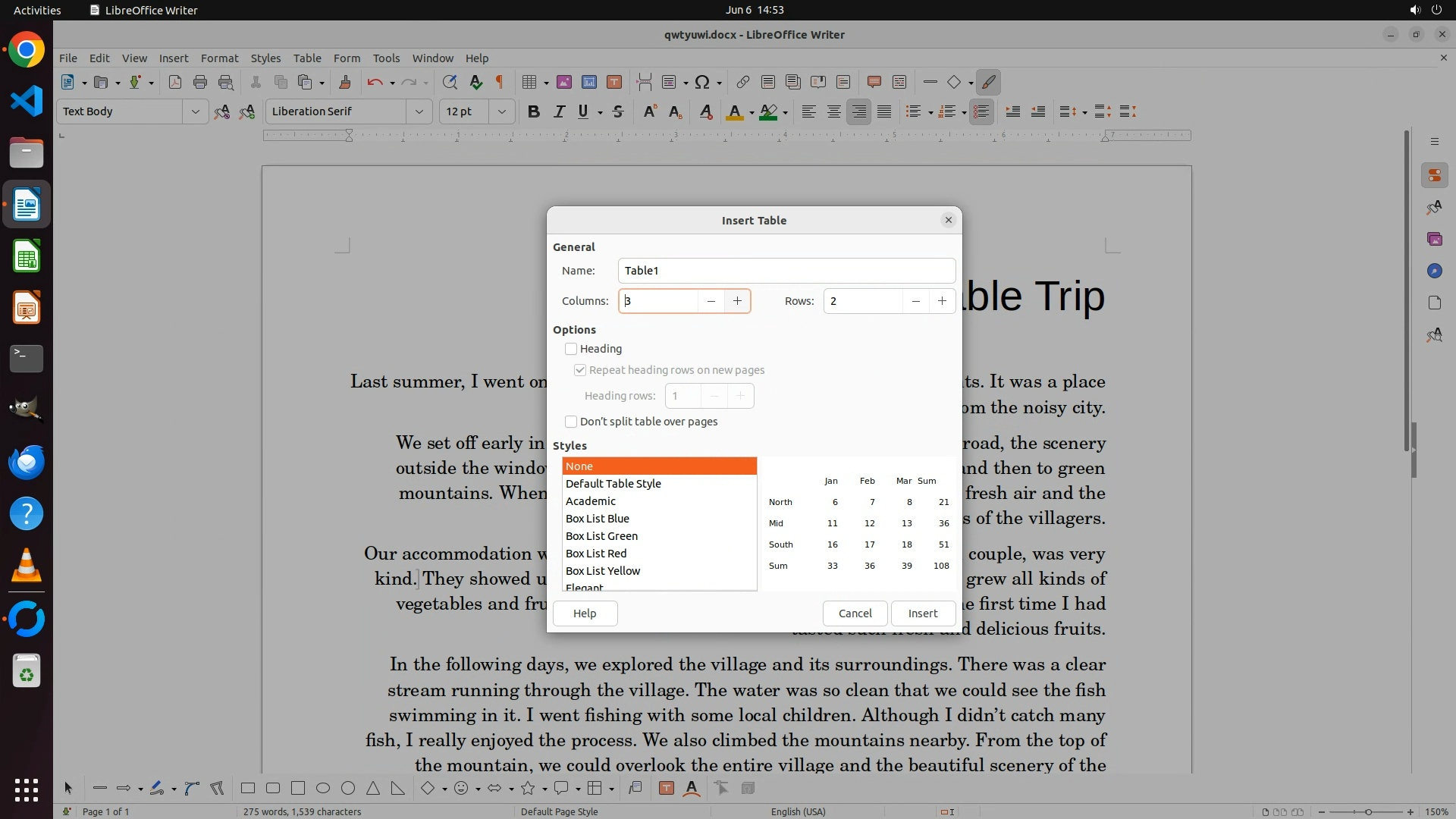This screenshot has width=1456, height=819.
Task: Open the Table menu
Action: tap(307, 58)
